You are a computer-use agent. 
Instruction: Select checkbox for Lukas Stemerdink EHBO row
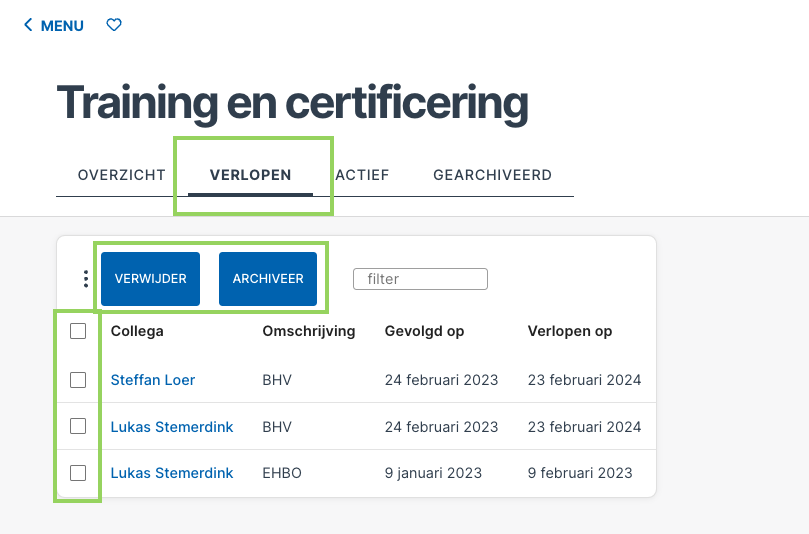click(78, 473)
